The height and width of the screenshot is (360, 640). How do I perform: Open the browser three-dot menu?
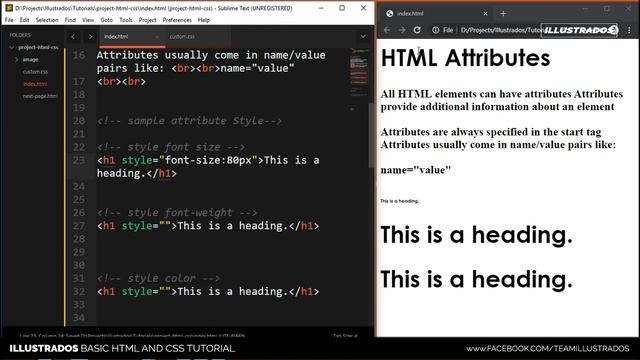coord(629,30)
